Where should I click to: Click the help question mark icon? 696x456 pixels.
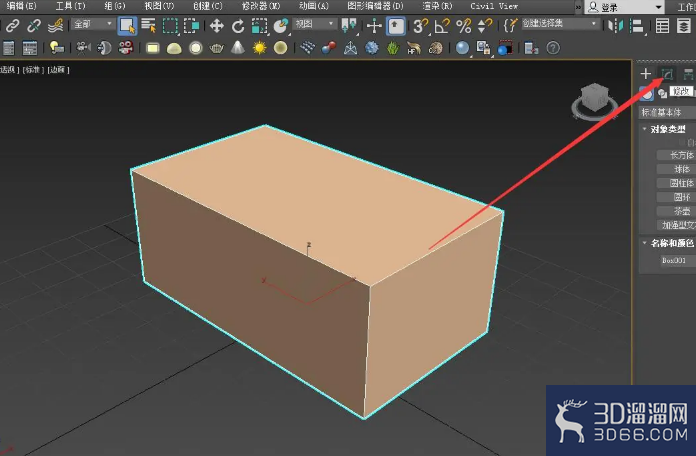[x=553, y=48]
